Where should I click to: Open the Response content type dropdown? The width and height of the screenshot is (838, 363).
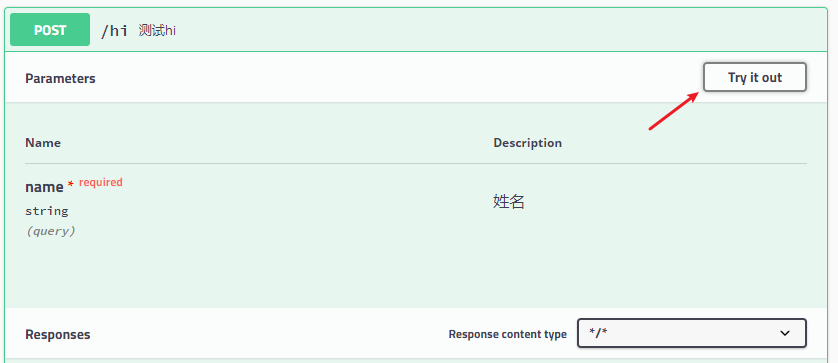pos(692,334)
